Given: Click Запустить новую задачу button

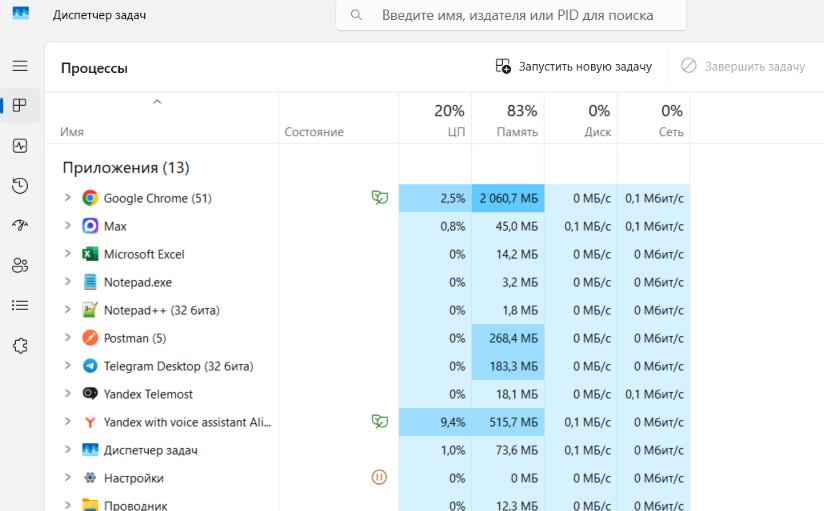Looking at the screenshot, I should point(574,67).
